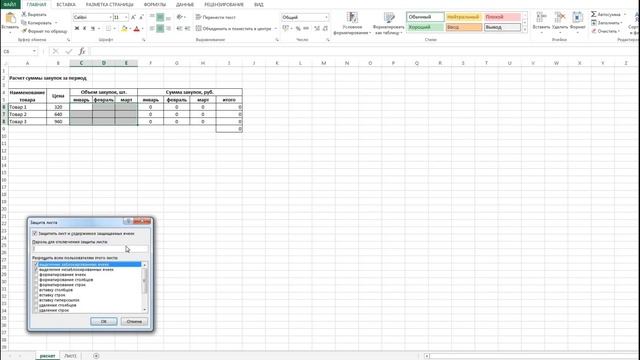This screenshot has width=640, height=360.
Task: Enable 'вставку столбцов' checkbox
Action: [x=36, y=290]
